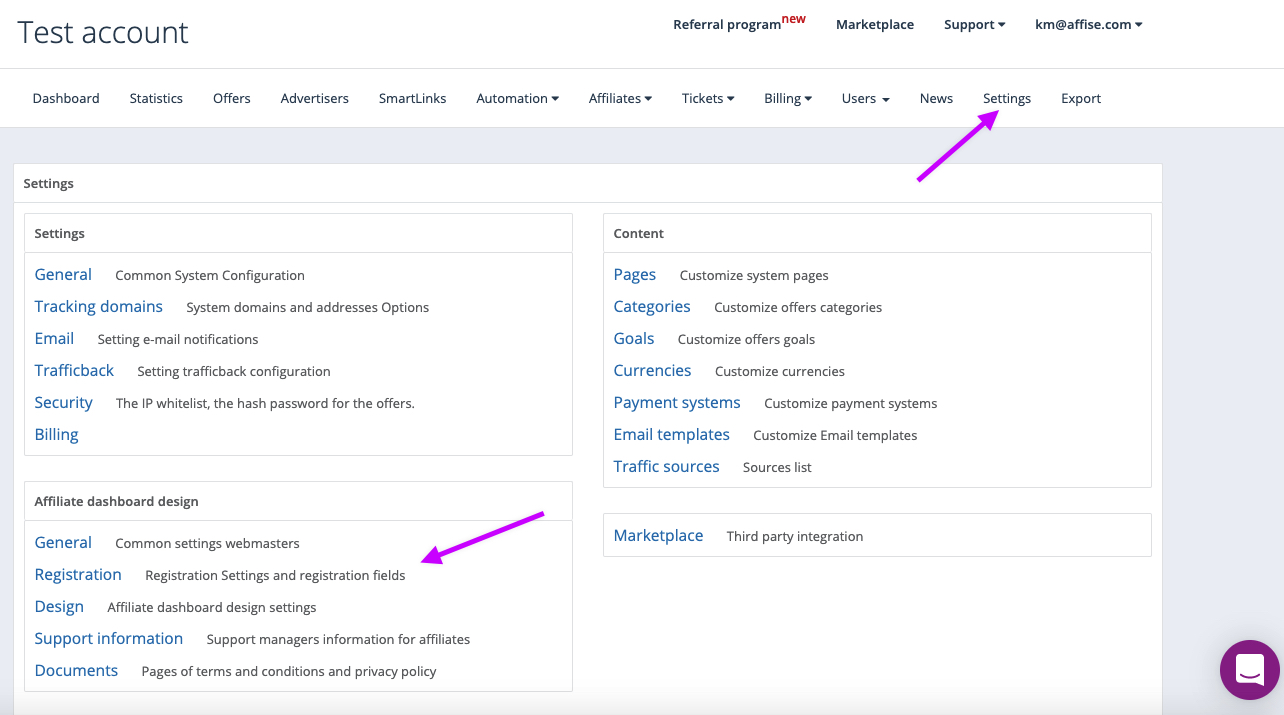Open Email templates customization
Screen dimensions: 1284x715
click(x=671, y=434)
